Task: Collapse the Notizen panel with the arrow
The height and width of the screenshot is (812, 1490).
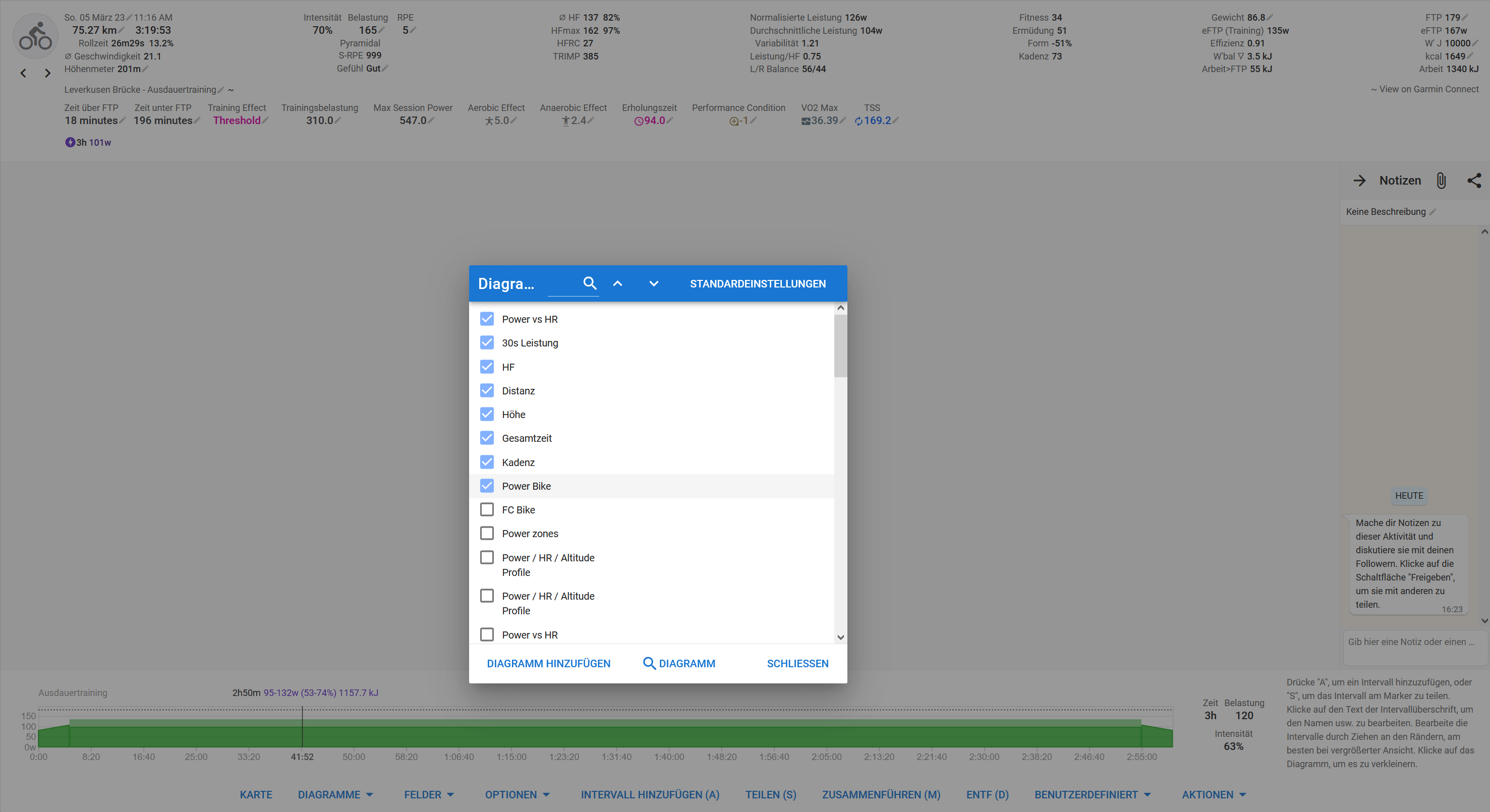Action: (x=1359, y=181)
